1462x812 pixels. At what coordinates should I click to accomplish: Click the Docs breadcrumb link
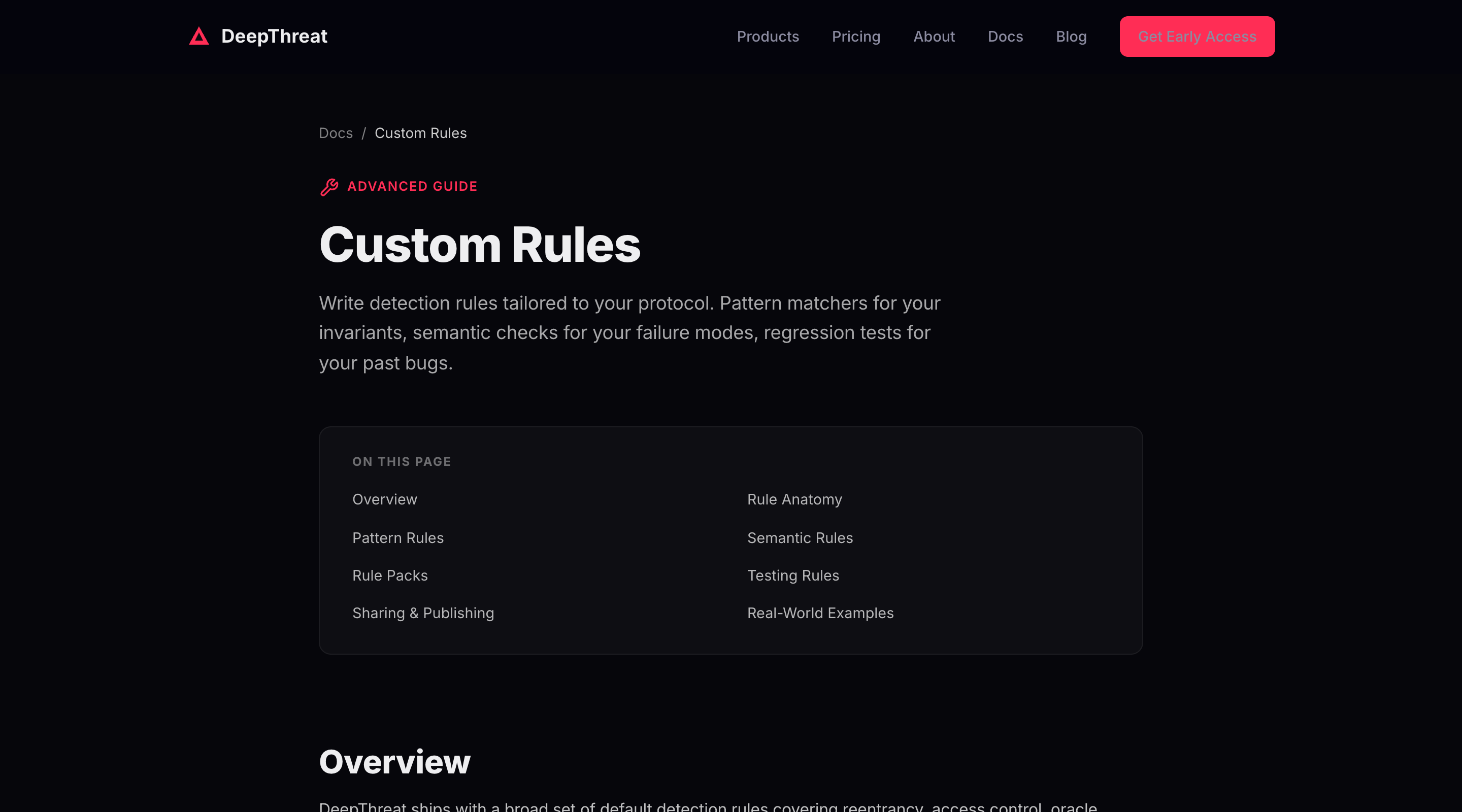336,133
